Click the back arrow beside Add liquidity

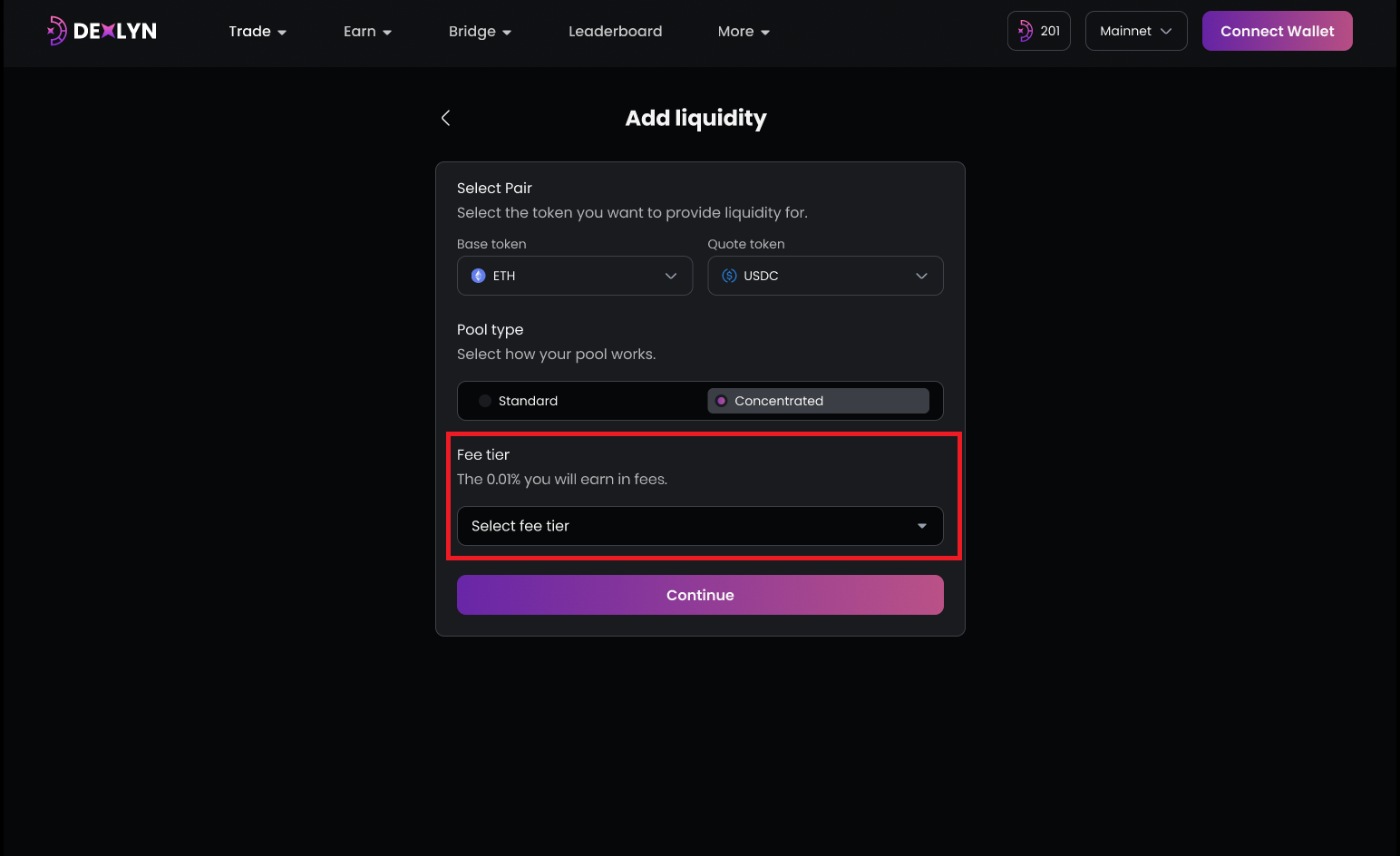(445, 118)
